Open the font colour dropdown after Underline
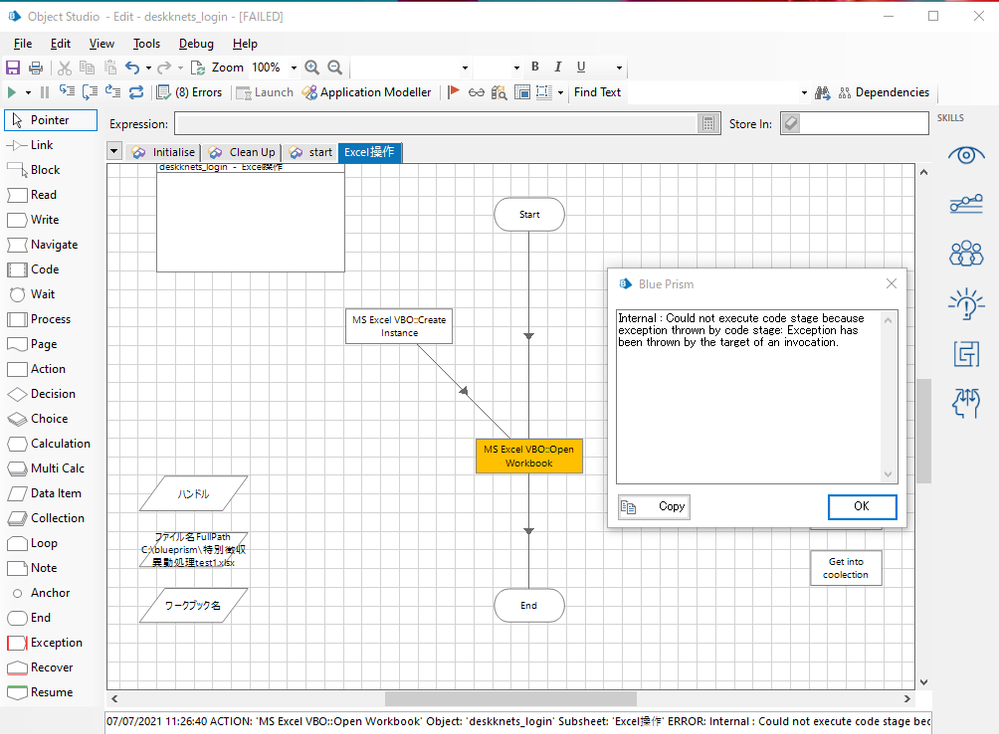Screen dimensions: 999x734 coord(619,68)
